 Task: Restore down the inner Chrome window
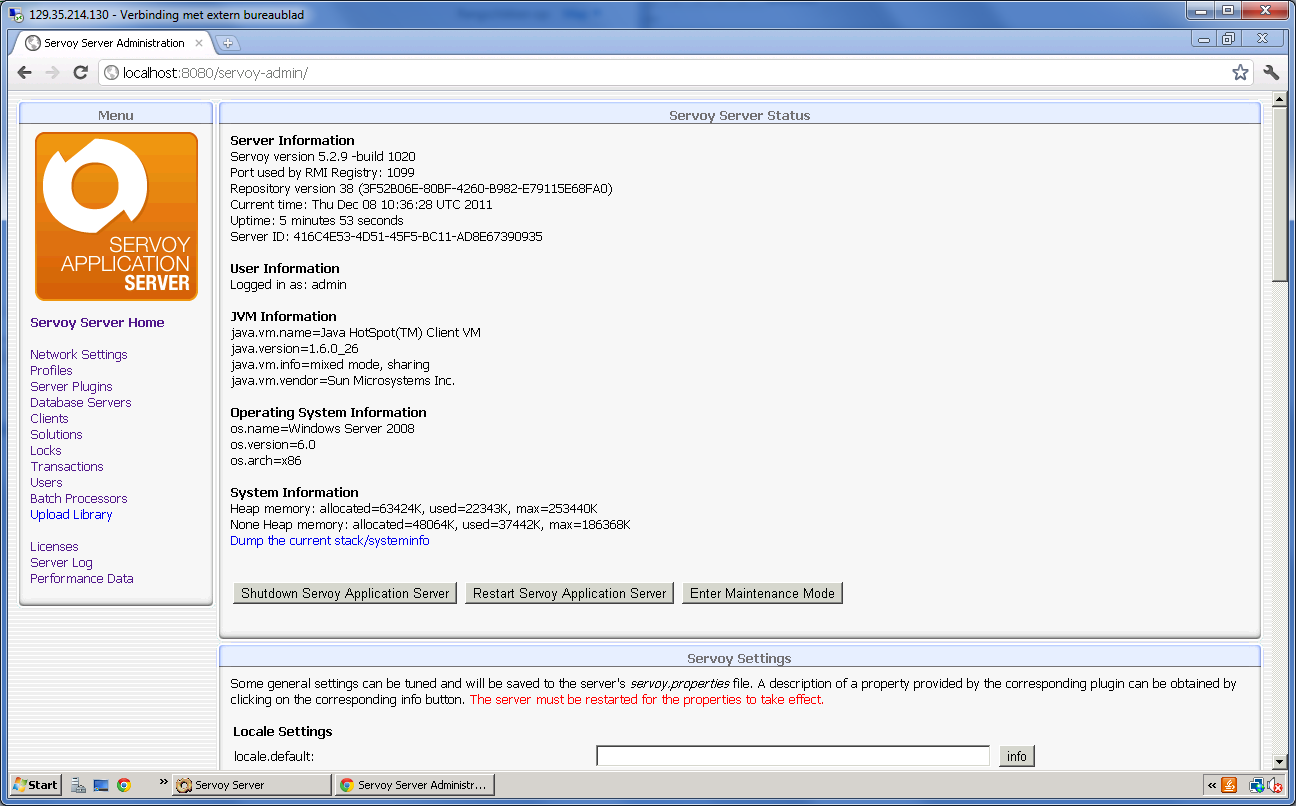click(1230, 39)
